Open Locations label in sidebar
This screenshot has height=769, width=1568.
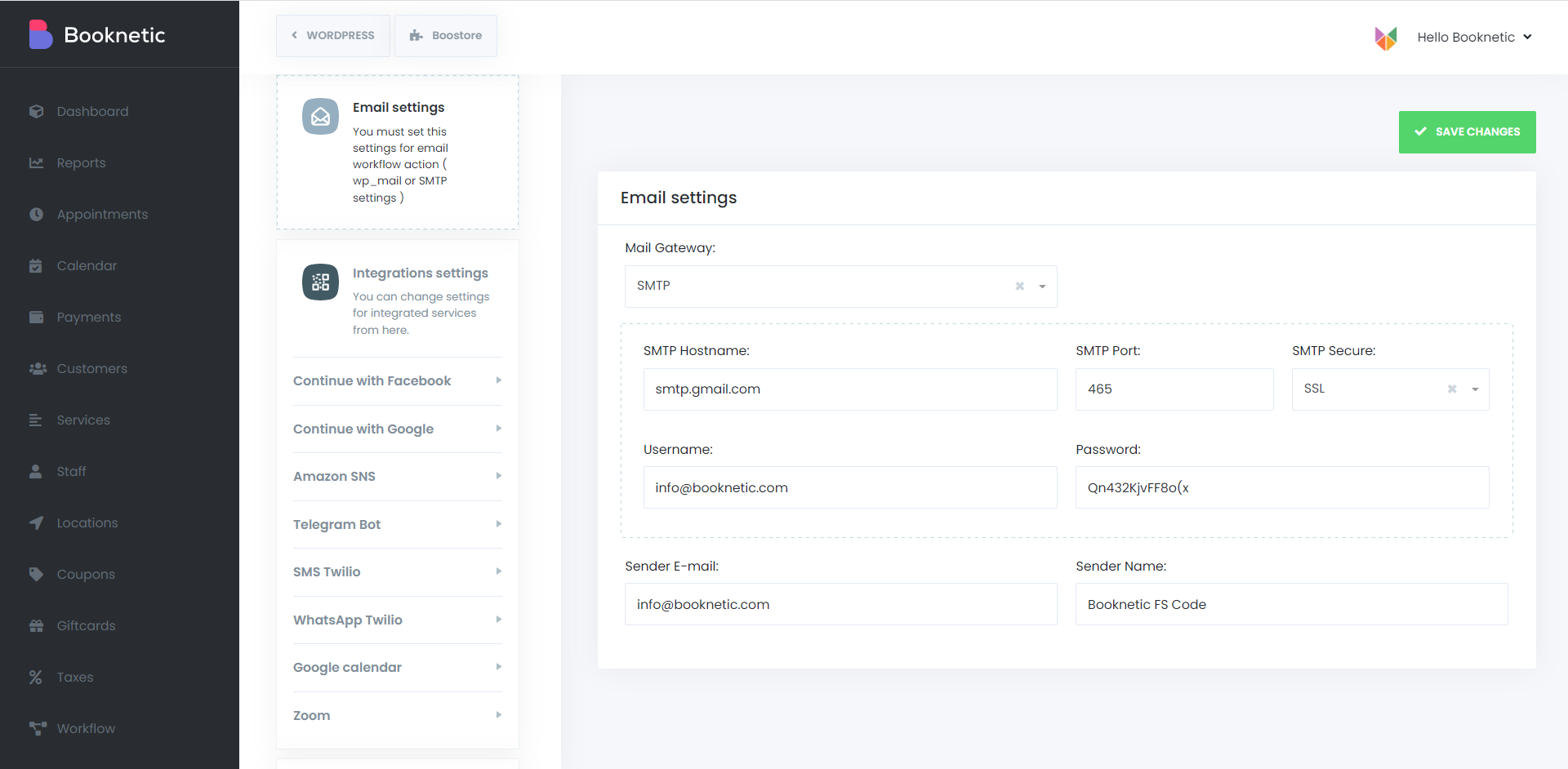tap(87, 522)
